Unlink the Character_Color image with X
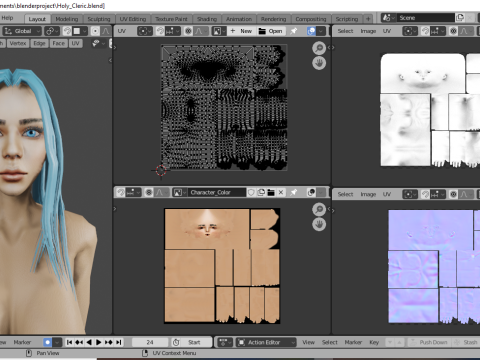Screen dimensions: 480x360 point(281,192)
